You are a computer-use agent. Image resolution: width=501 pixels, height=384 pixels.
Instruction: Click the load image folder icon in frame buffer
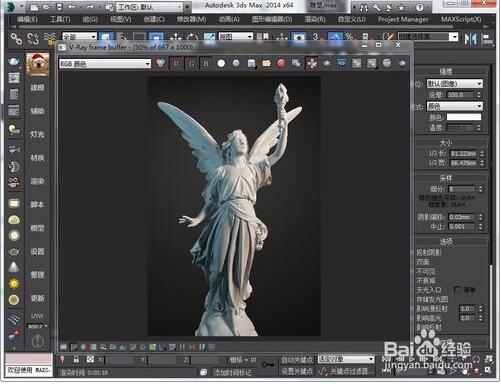[x=266, y=63]
